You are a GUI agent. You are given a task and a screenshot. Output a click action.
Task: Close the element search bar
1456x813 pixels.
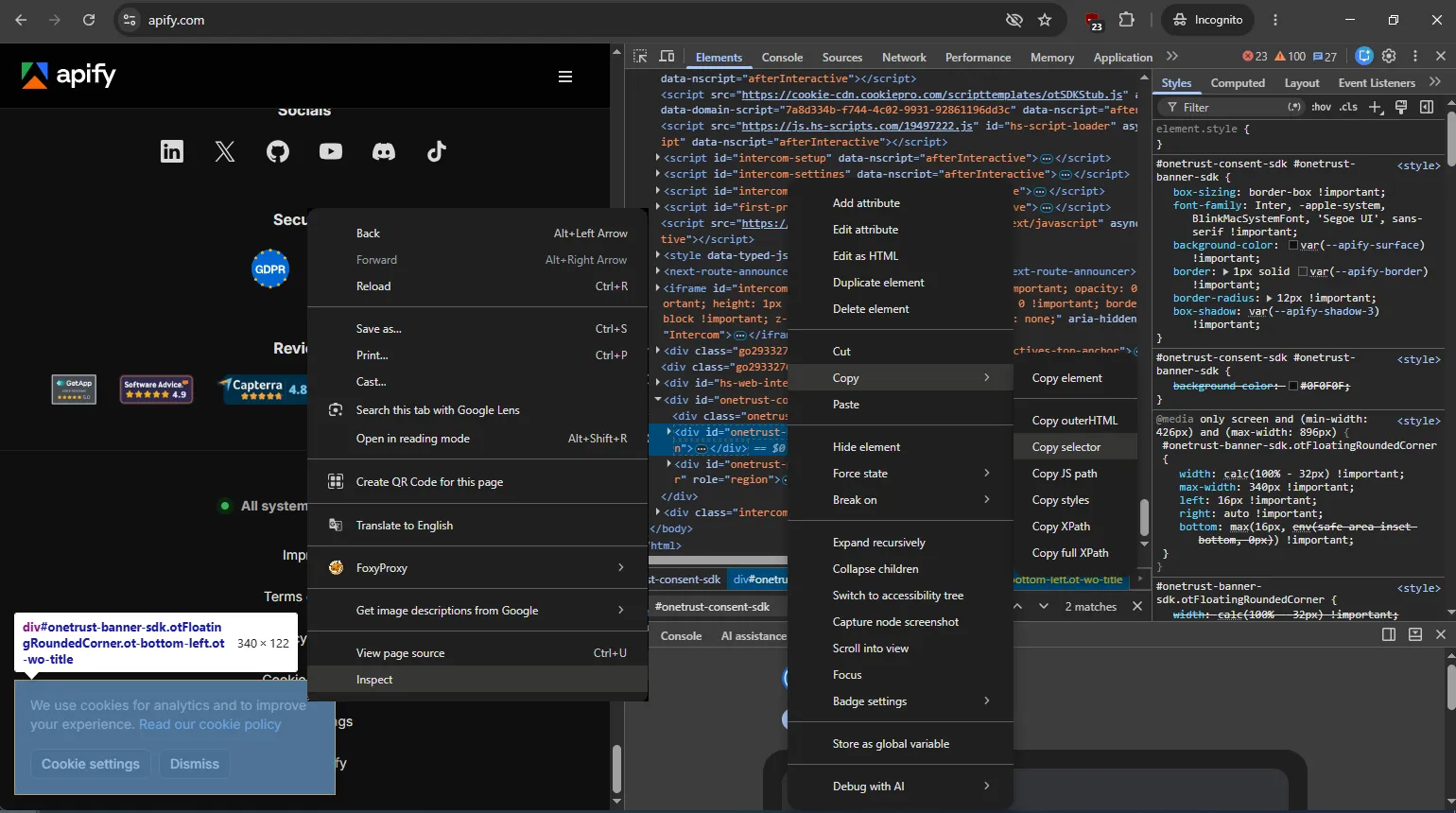pyautogui.click(x=1137, y=606)
